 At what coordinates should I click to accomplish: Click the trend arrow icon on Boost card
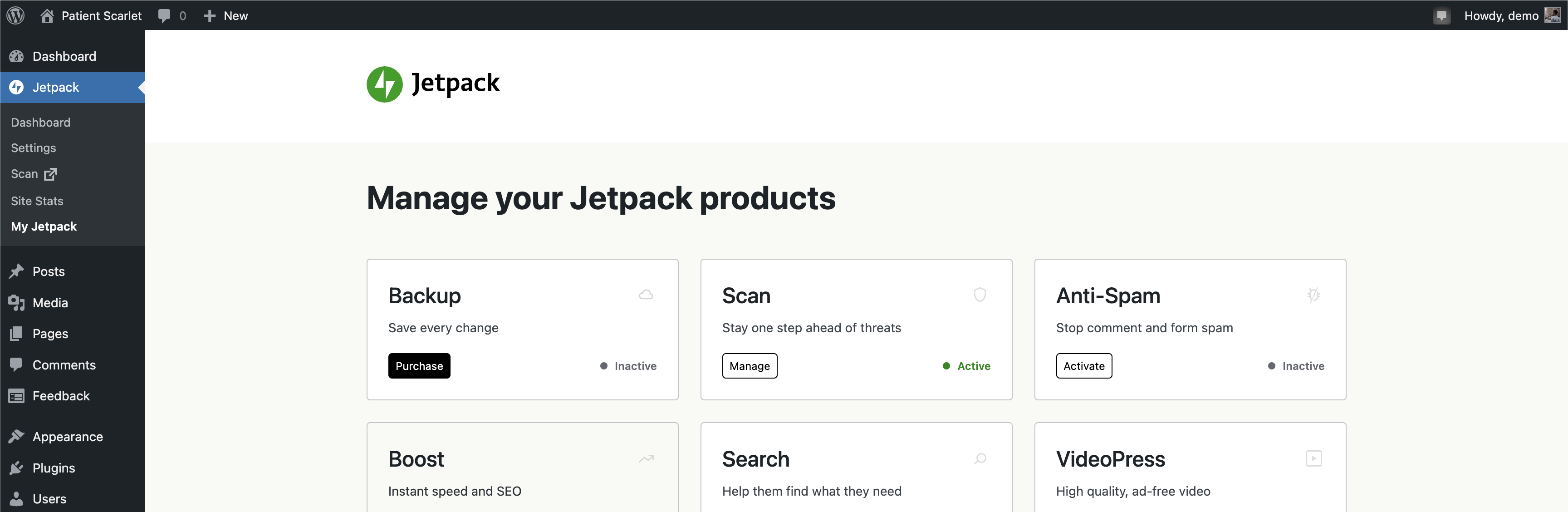(646, 458)
